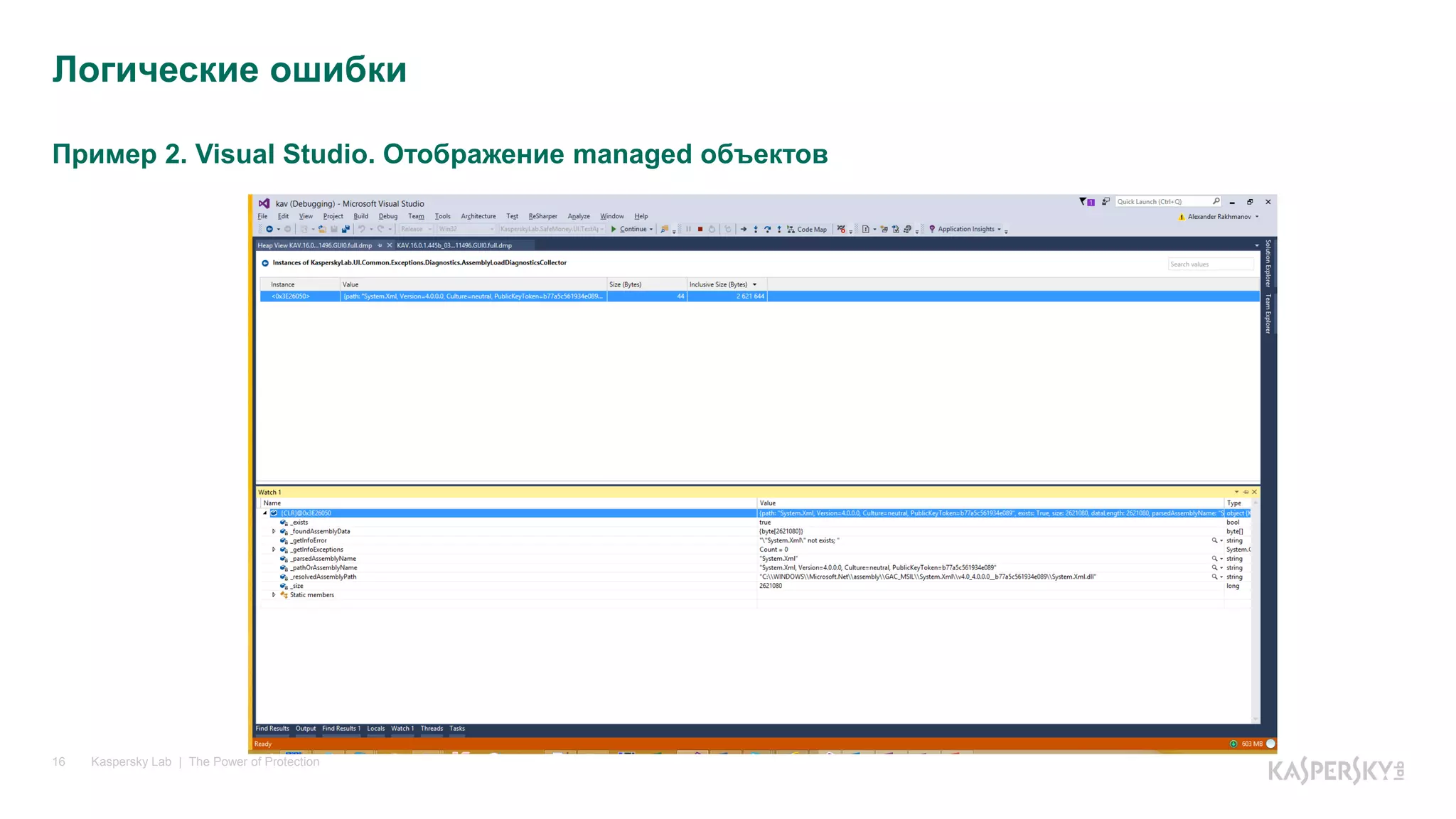Screen dimensions: 1456x819
Task: Click the Watch 1 vertical scrollbar
Action: pyautogui.click(x=1255, y=611)
